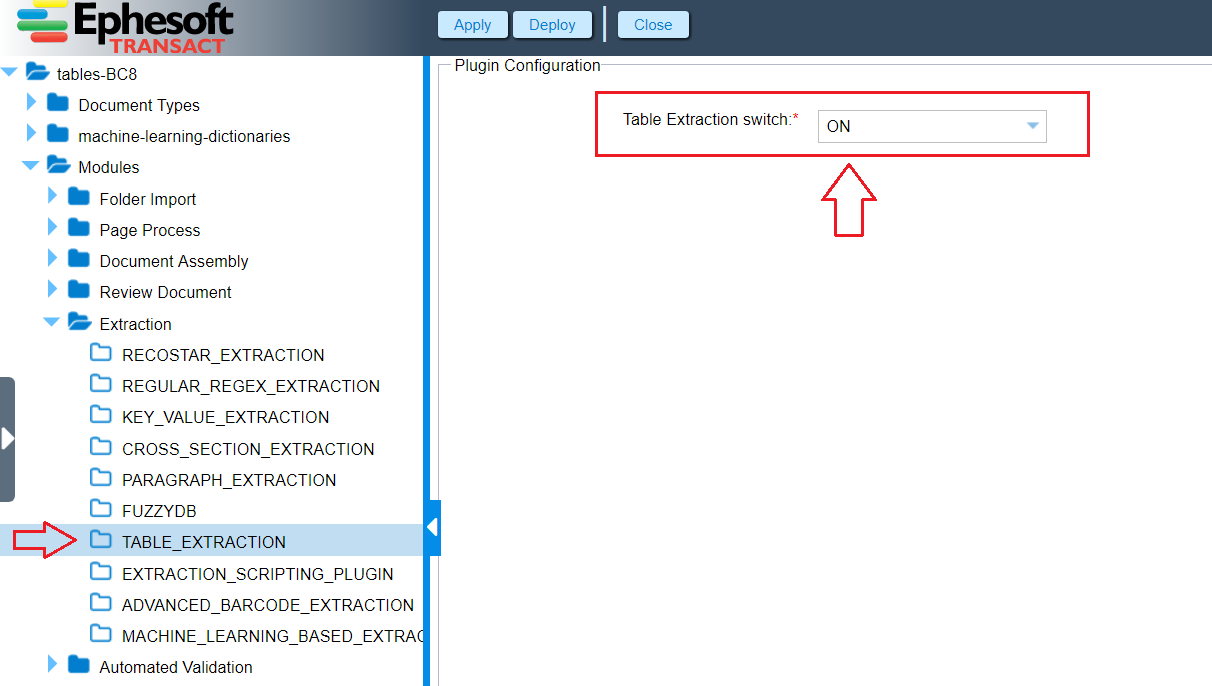Click the Document Types folder icon
The height and width of the screenshot is (686, 1212).
pos(58,102)
